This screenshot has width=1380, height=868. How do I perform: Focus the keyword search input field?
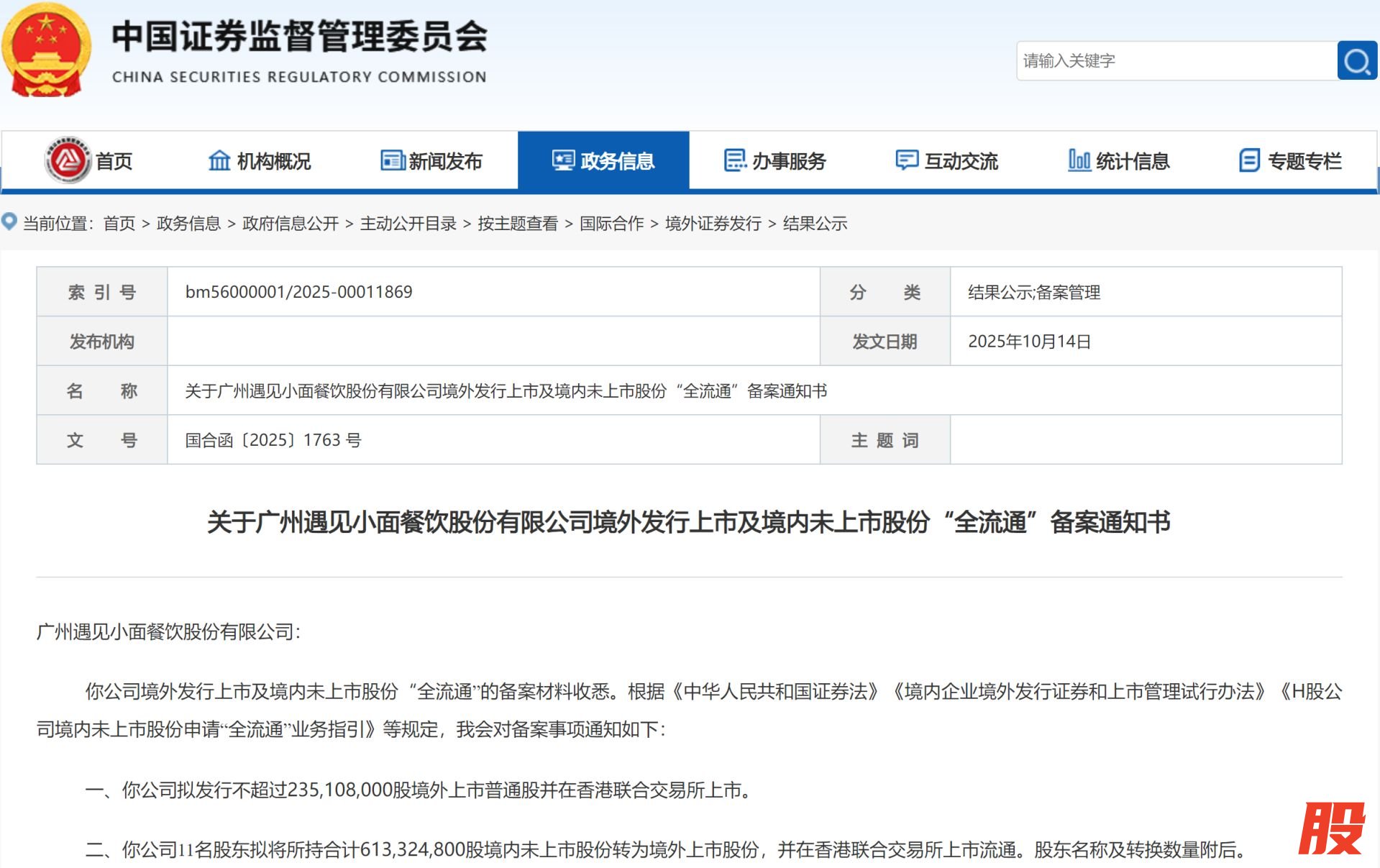tap(1175, 60)
